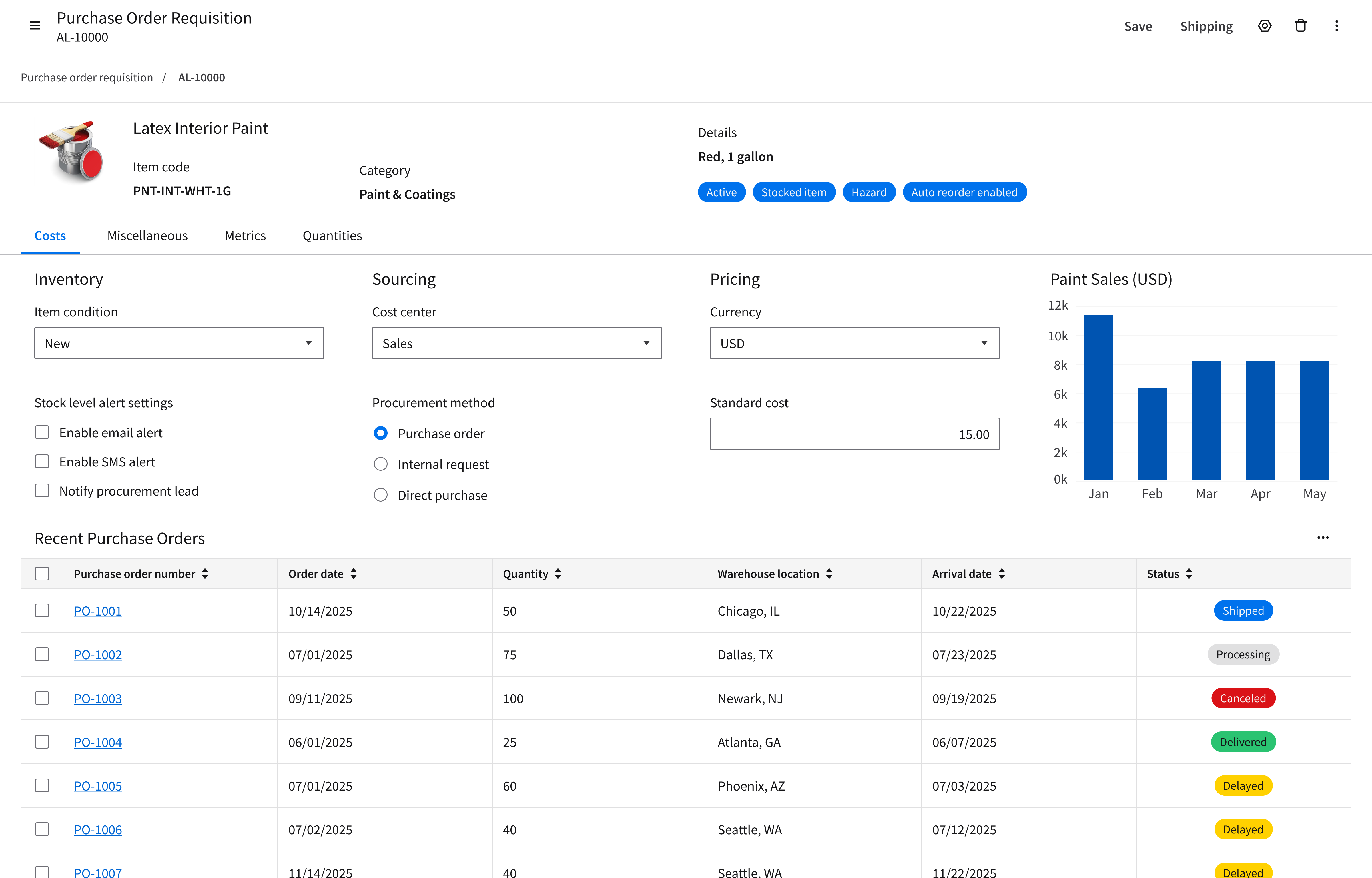1372x878 pixels.
Task: Enable email alert checkbox
Action: click(x=42, y=432)
